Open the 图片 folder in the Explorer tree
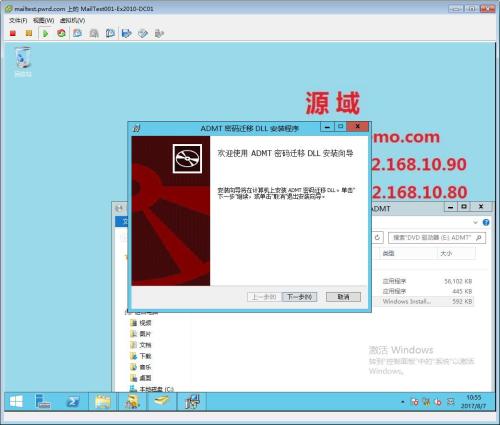Screen dimensions: 500x425 [141, 334]
